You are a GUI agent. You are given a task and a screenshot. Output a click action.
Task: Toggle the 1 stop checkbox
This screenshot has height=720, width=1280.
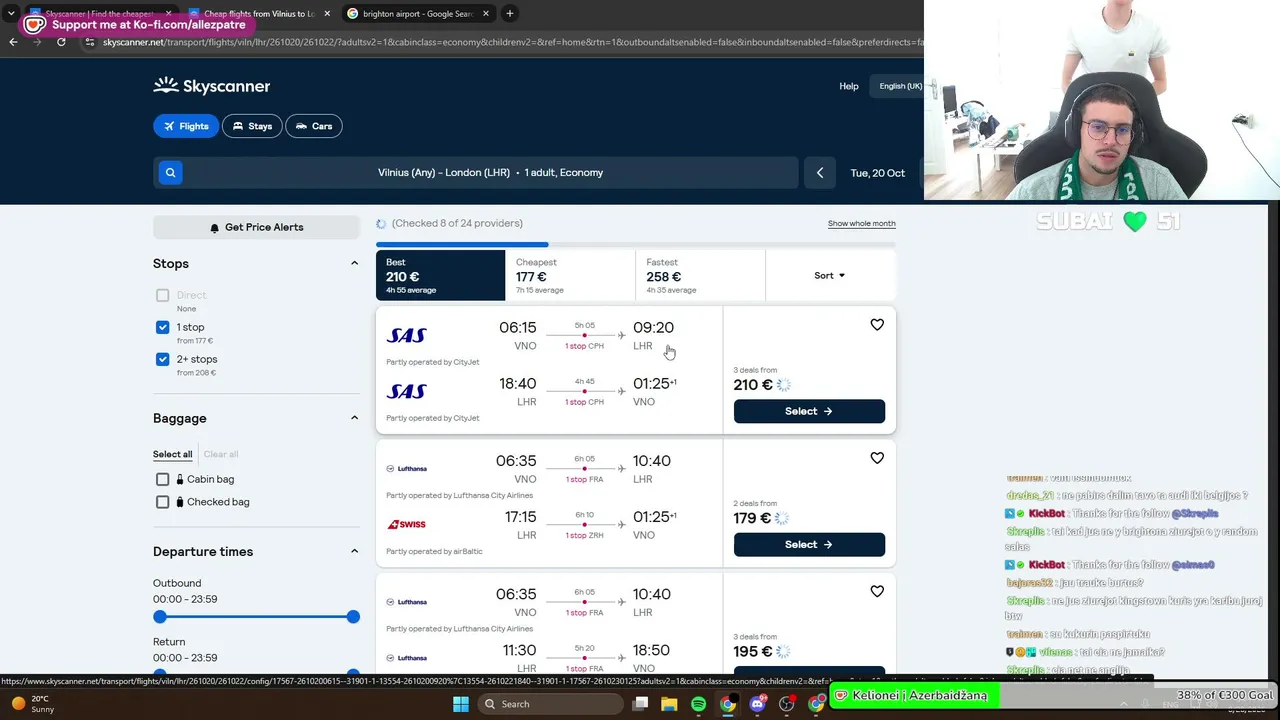tap(163, 327)
